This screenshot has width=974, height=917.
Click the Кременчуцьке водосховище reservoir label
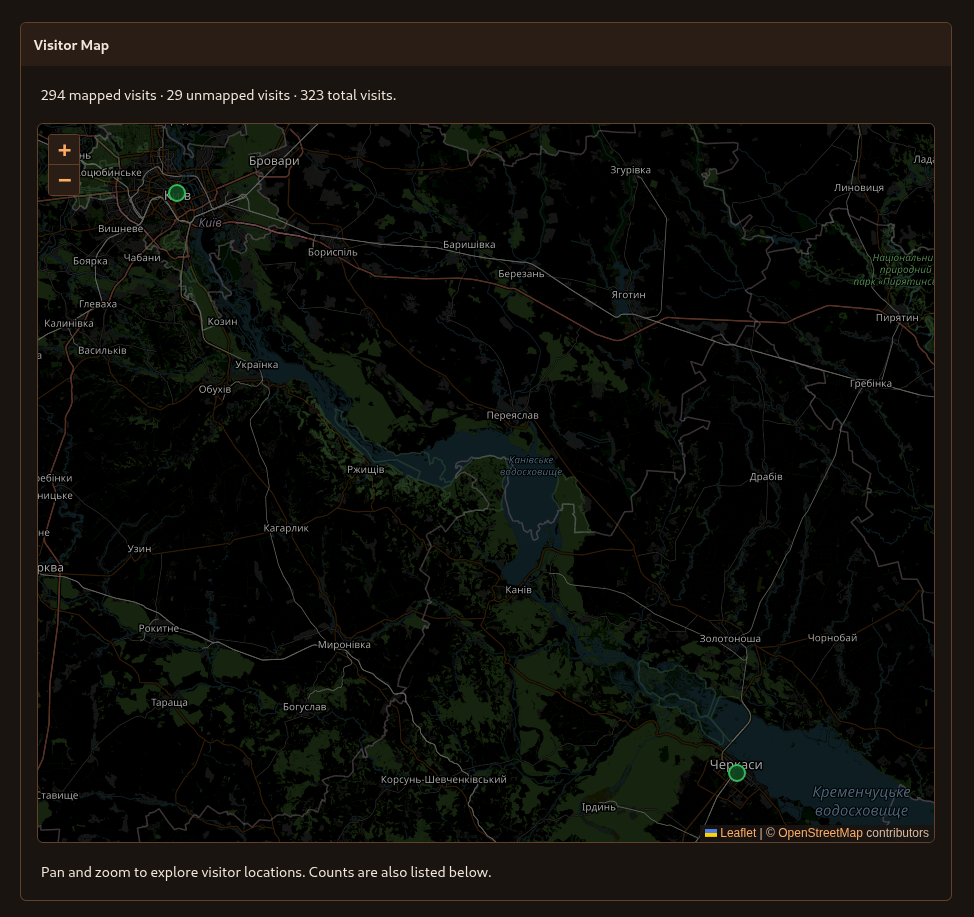tap(862, 801)
